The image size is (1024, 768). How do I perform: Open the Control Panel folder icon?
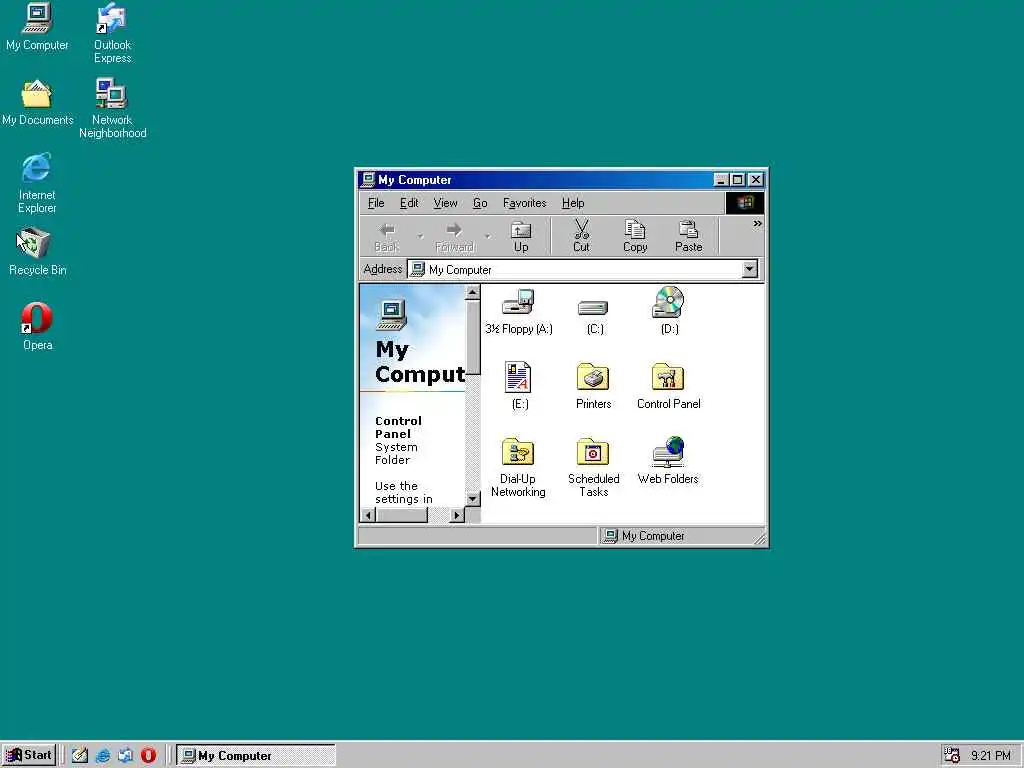coord(668,386)
